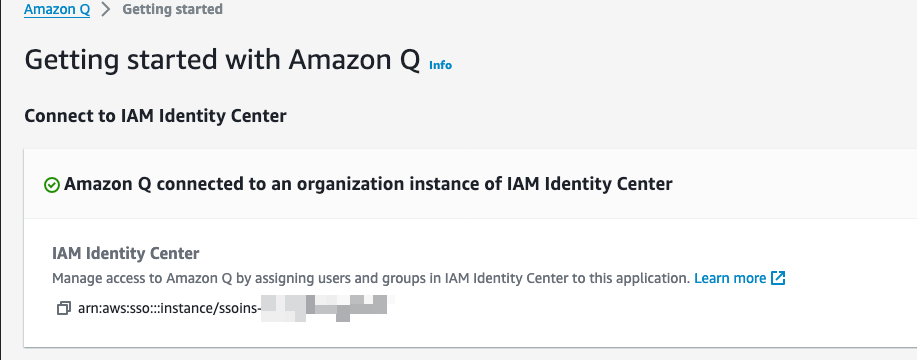This screenshot has width=917, height=360.
Task: Open the Learn more link
Action: [x=730, y=278]
